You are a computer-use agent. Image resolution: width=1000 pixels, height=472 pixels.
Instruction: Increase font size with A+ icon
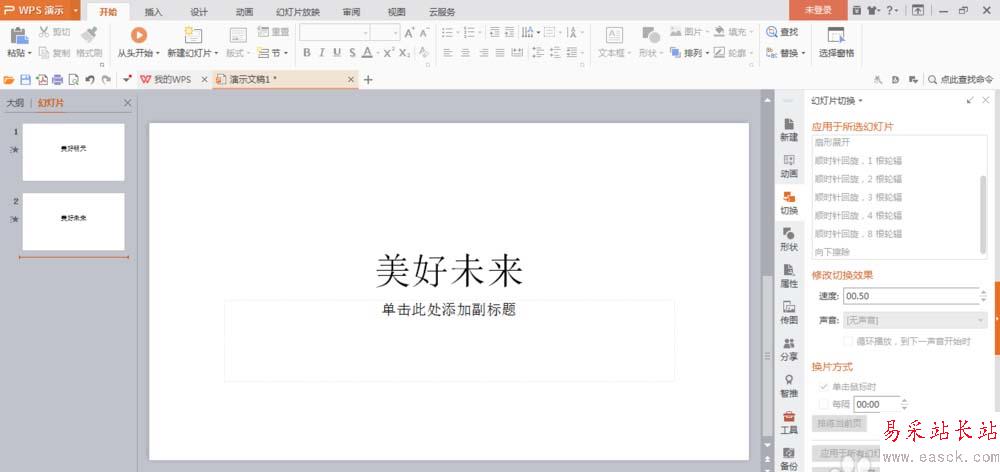(409, 33)
